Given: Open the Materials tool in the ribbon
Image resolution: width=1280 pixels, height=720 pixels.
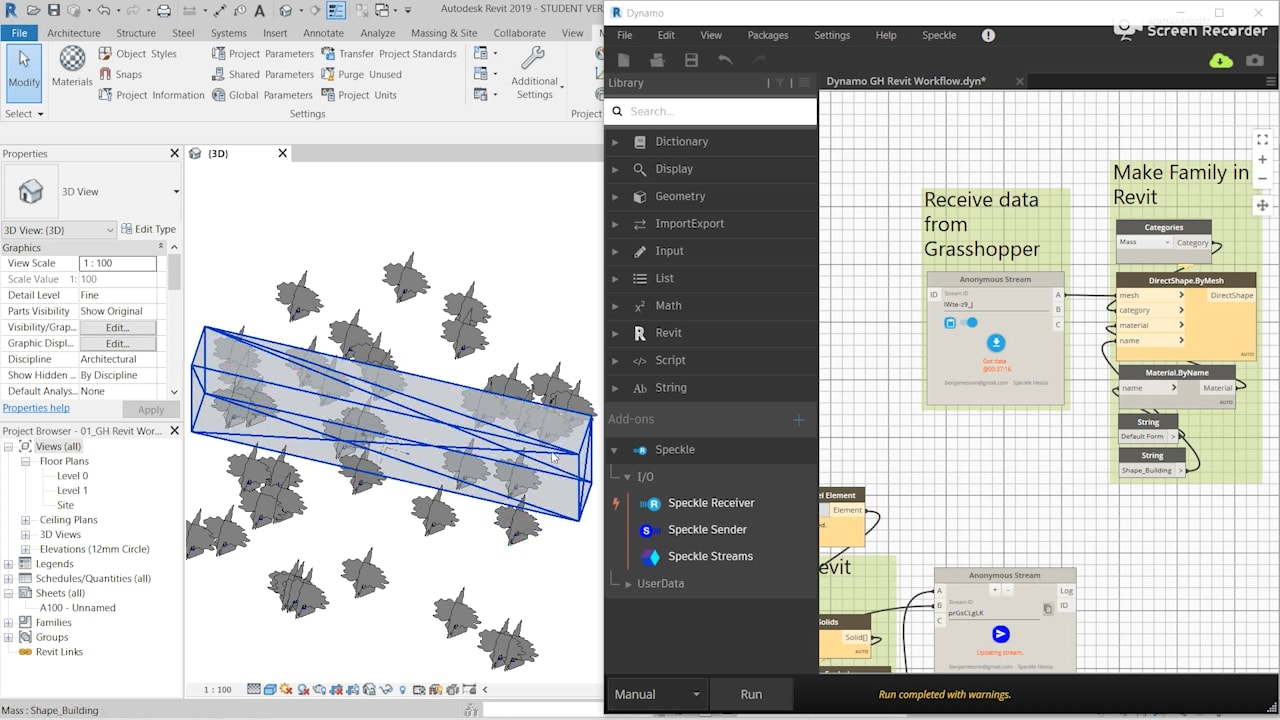Looking at the screenshot, I should coord(72,67).
